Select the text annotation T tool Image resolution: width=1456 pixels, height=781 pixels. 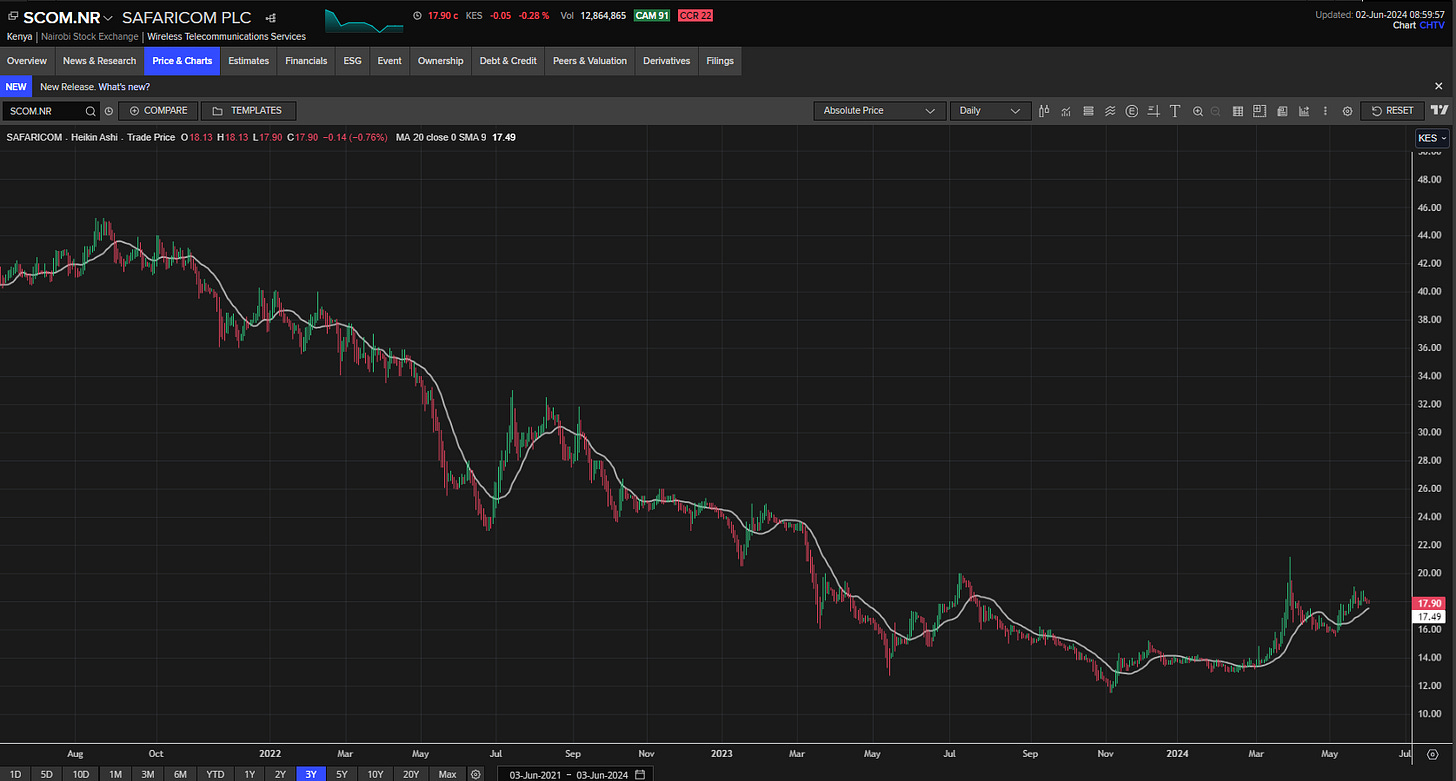click(x=1175, y=111)
